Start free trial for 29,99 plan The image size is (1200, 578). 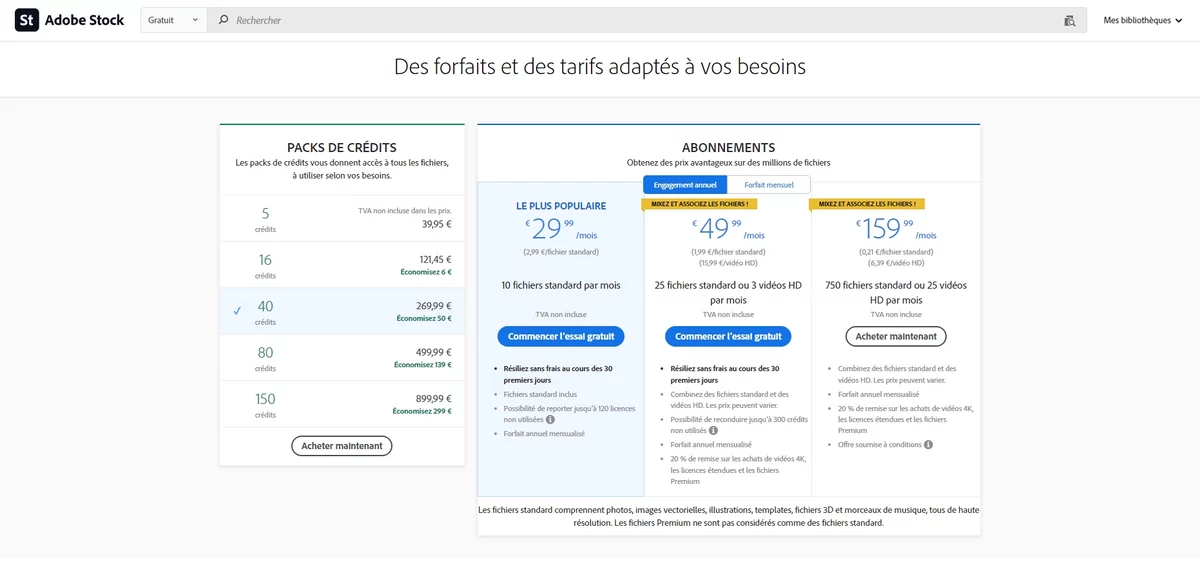pyautogui.click(x=561, y=336)
